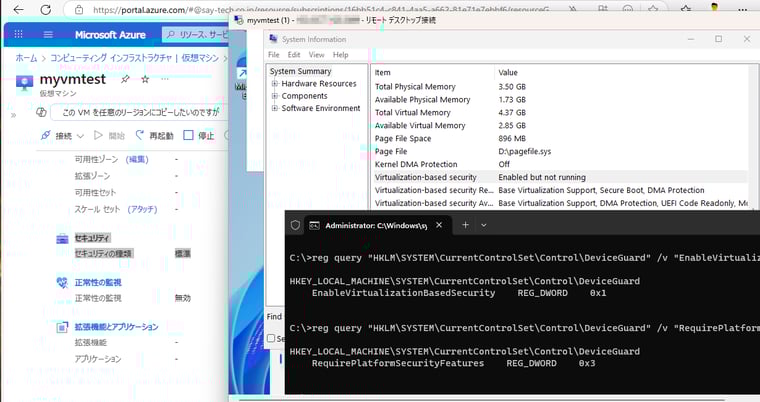The height and width of the screenshot is (402, 760).
Task: Expand the Software Environment node
Action: [x=275, y=108]
